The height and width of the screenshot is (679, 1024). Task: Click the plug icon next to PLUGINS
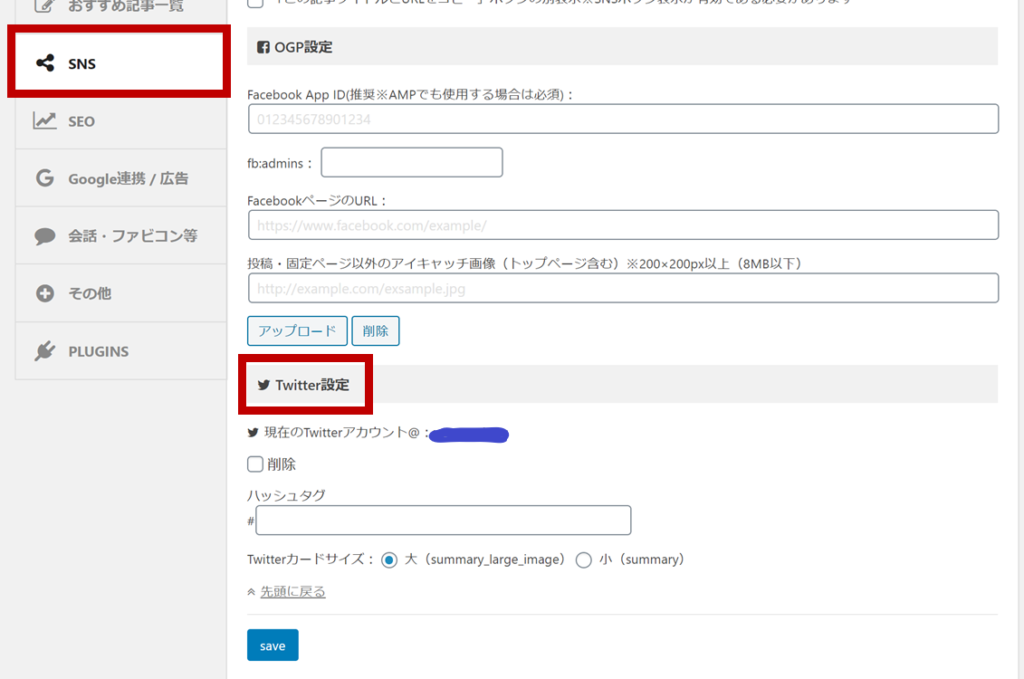point(44,351)
